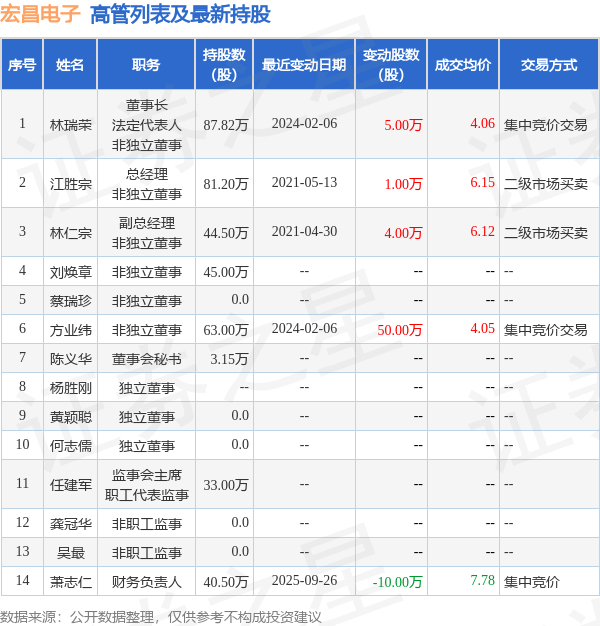Click 林瑞荣's date 2024-02-06
The image size is (600, 626).
(x=304, y=123)
